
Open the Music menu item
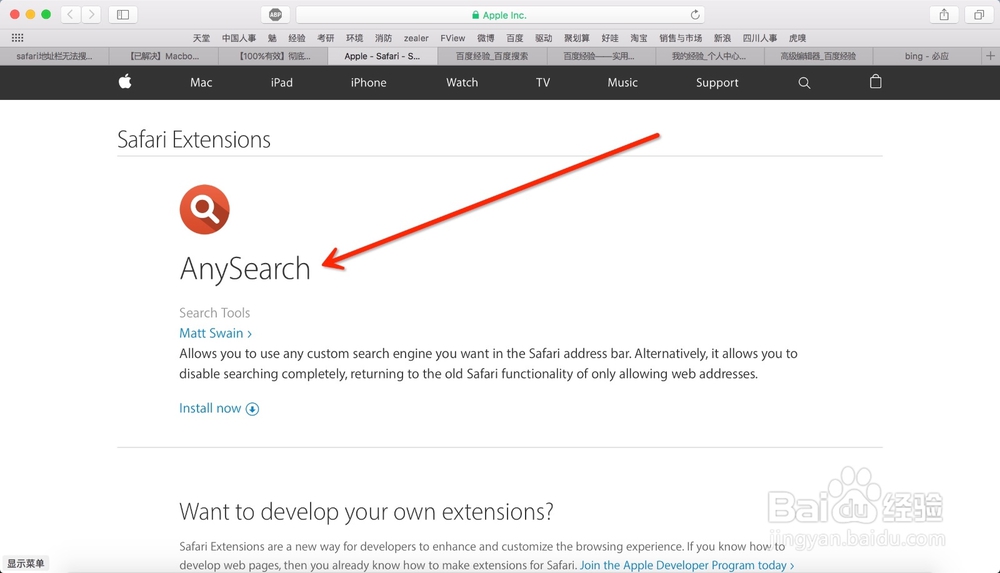[x=622, y=82]
